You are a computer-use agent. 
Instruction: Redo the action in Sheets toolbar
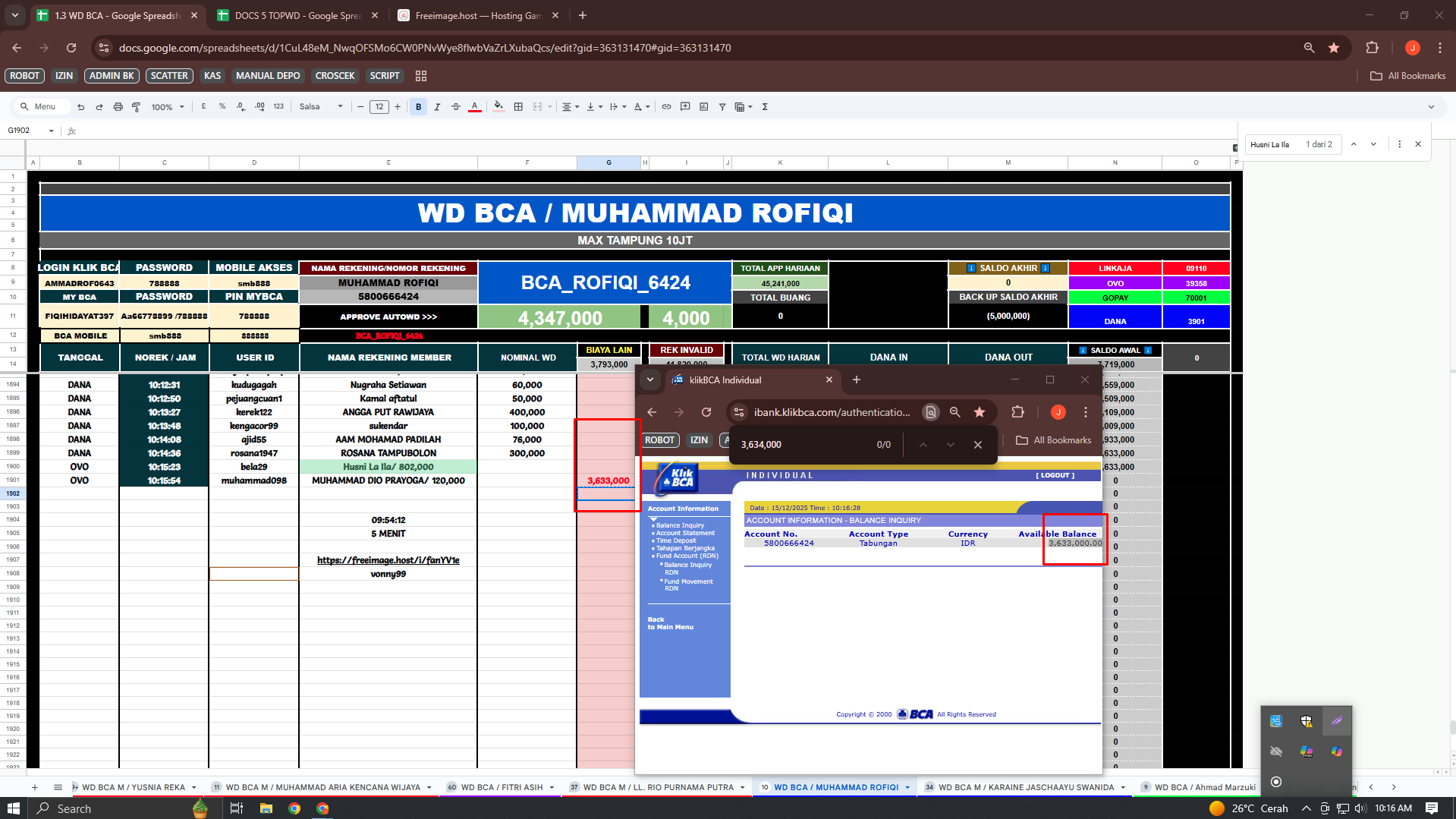99,107
